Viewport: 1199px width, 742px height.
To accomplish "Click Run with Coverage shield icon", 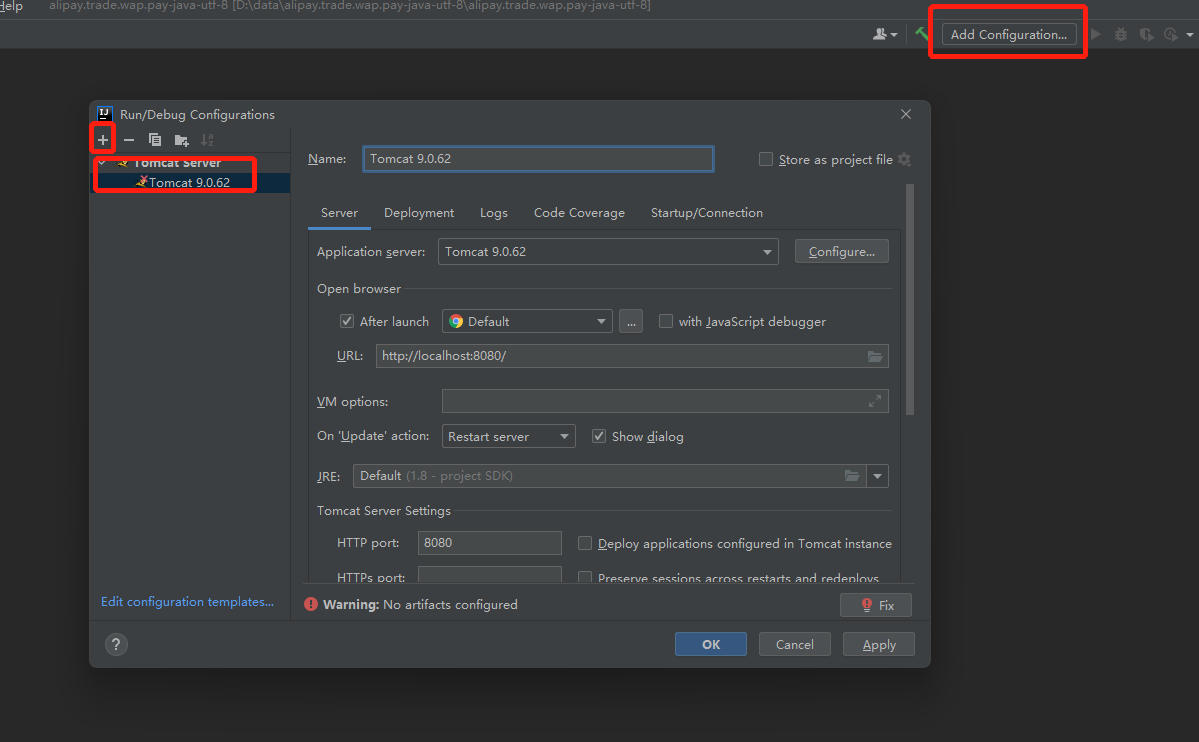I will [1146, 34].
